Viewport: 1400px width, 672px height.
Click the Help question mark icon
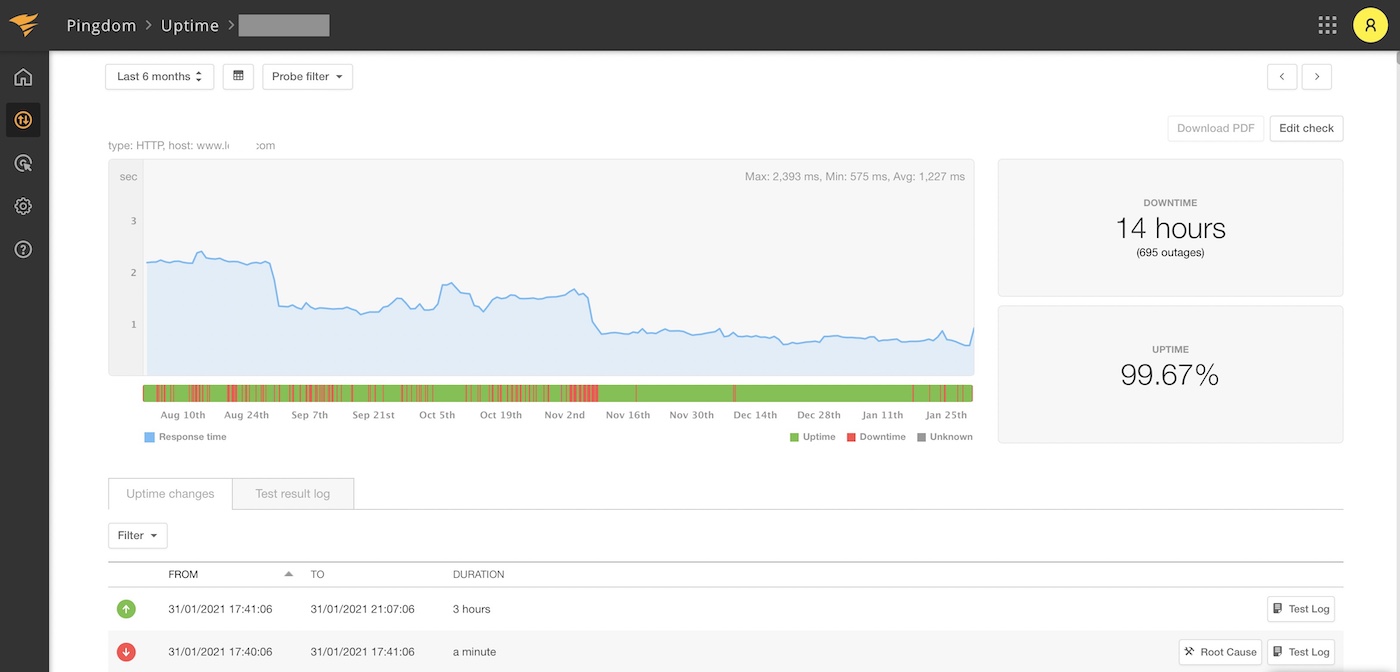point(23,249)
